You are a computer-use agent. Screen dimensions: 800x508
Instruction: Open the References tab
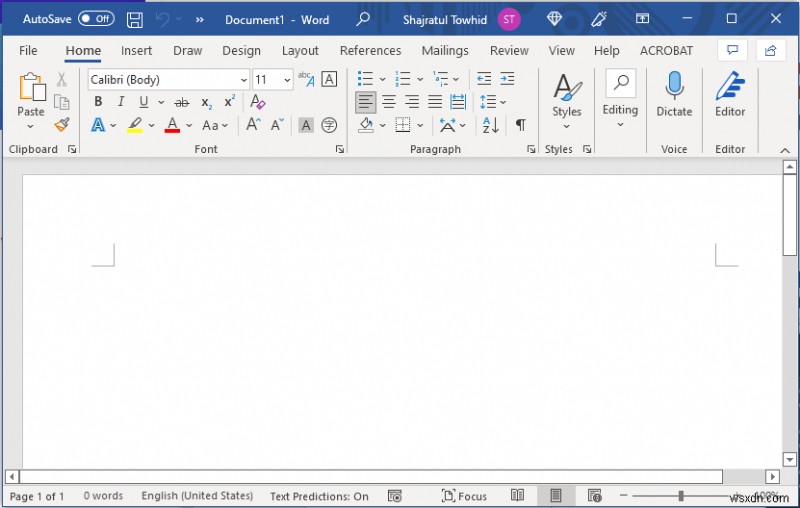370,50
